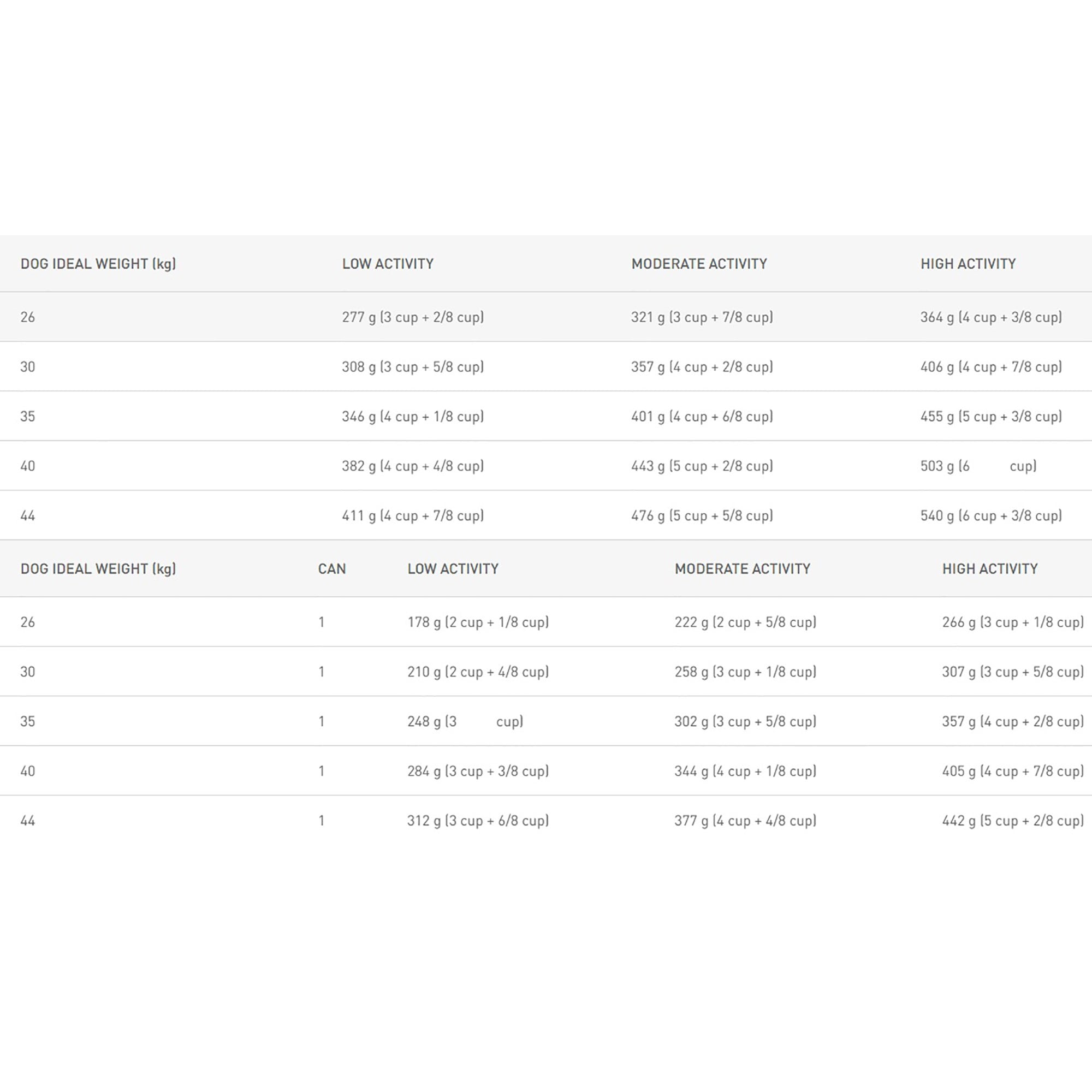The width and height of the screenshot is (1092, 1092).
Task: Select the 382 g (4 cup + 4/8 cup) cell
Action: pos(413,466)
